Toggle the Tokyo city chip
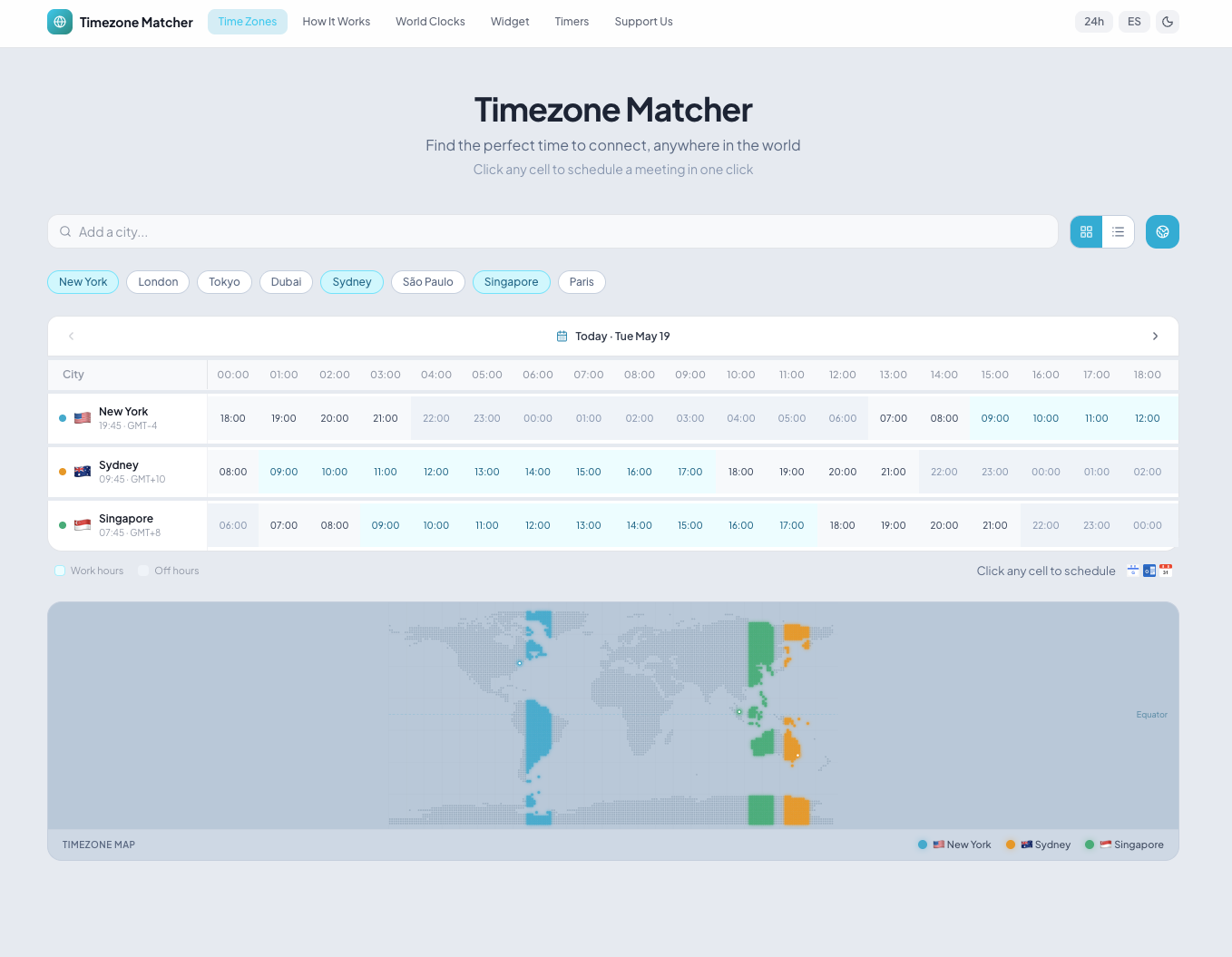The image size is (1232, 957). tap(224, 282)
